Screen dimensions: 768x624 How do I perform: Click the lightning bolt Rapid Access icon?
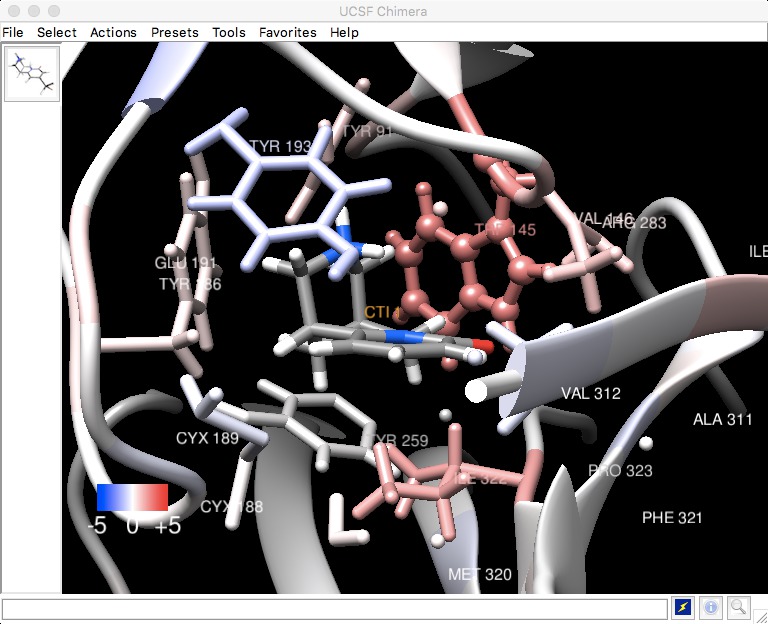[x=683, y=607]
